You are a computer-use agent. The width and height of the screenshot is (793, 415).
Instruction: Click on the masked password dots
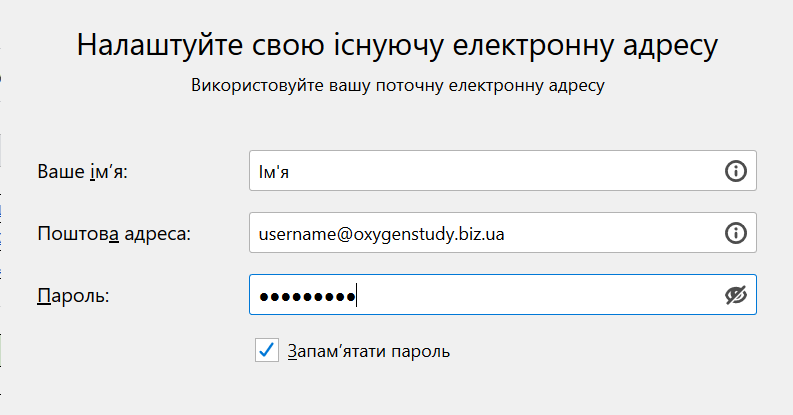[307, 296]
